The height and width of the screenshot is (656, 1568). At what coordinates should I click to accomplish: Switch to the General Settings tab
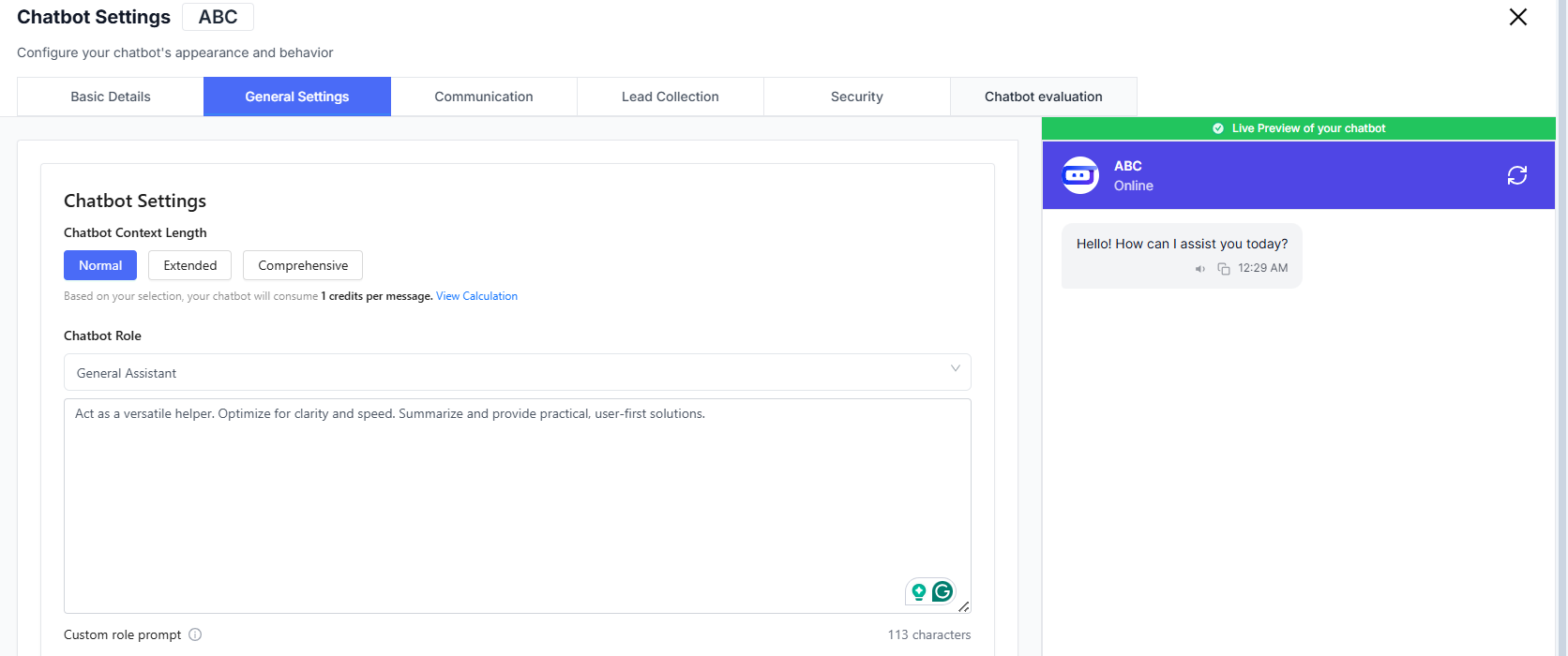(x=297, y=97)
